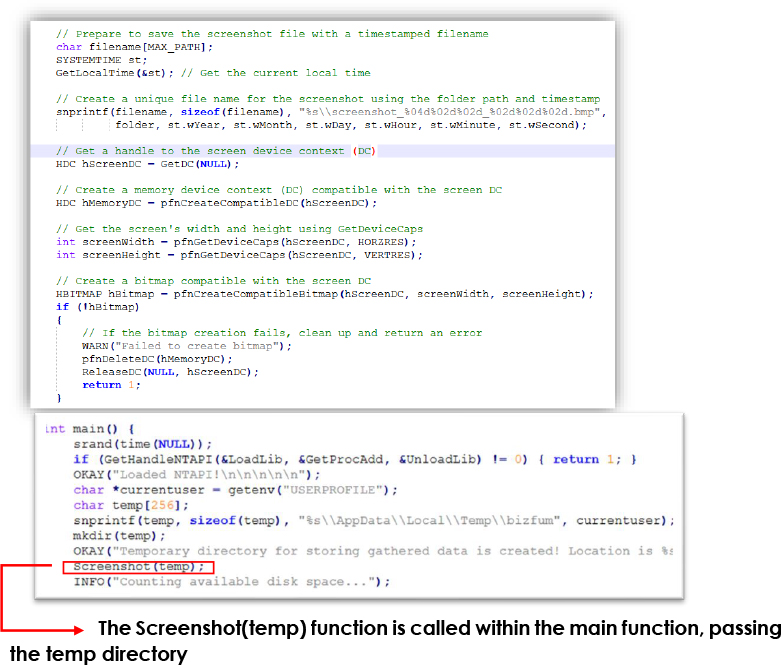
Task: Click the 'HDC hMemoryDC = pfnCreateCompatibleDC' line
Action: [x=216, y=203]
